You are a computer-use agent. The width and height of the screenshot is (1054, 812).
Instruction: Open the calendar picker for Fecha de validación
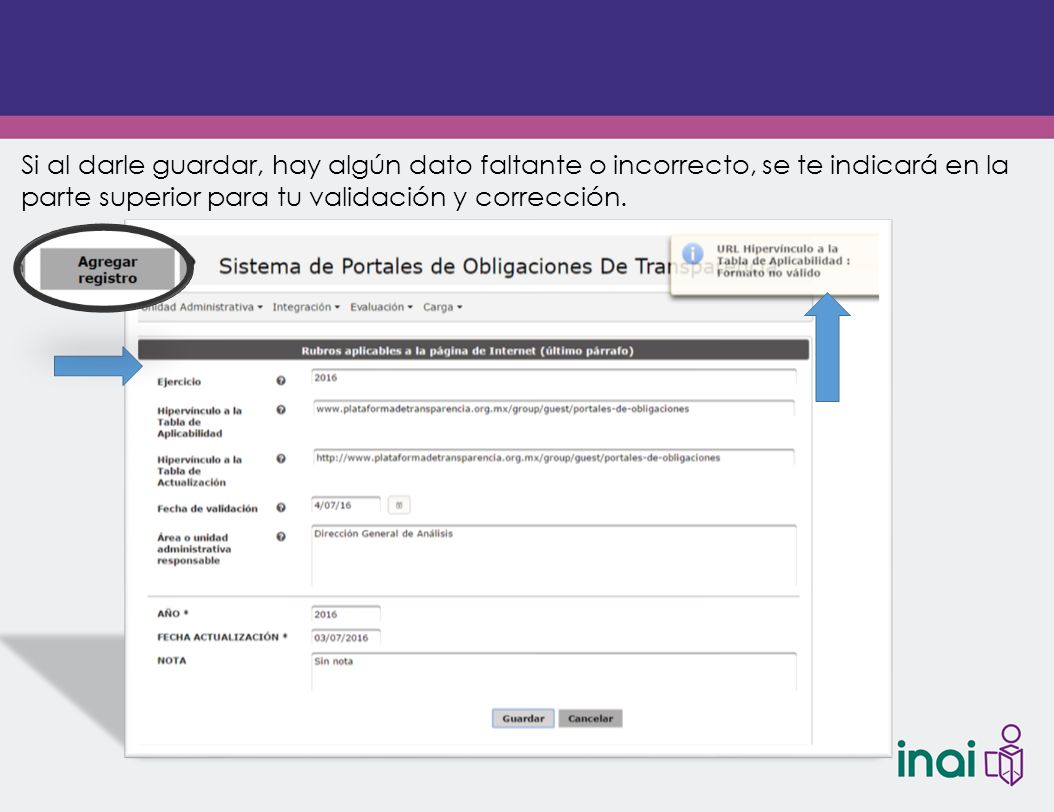pos(399,505)
